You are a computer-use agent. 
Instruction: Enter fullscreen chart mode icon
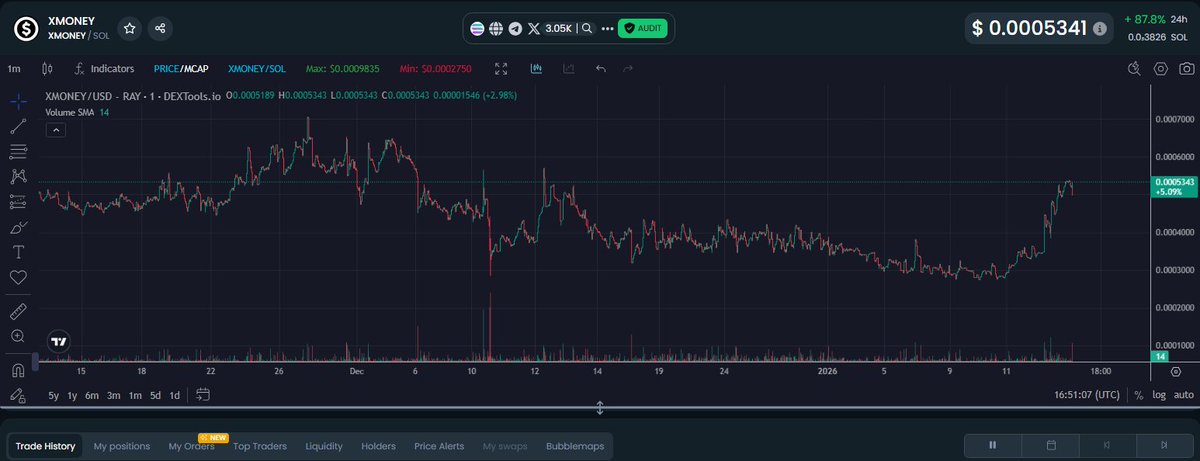[503, 69]
